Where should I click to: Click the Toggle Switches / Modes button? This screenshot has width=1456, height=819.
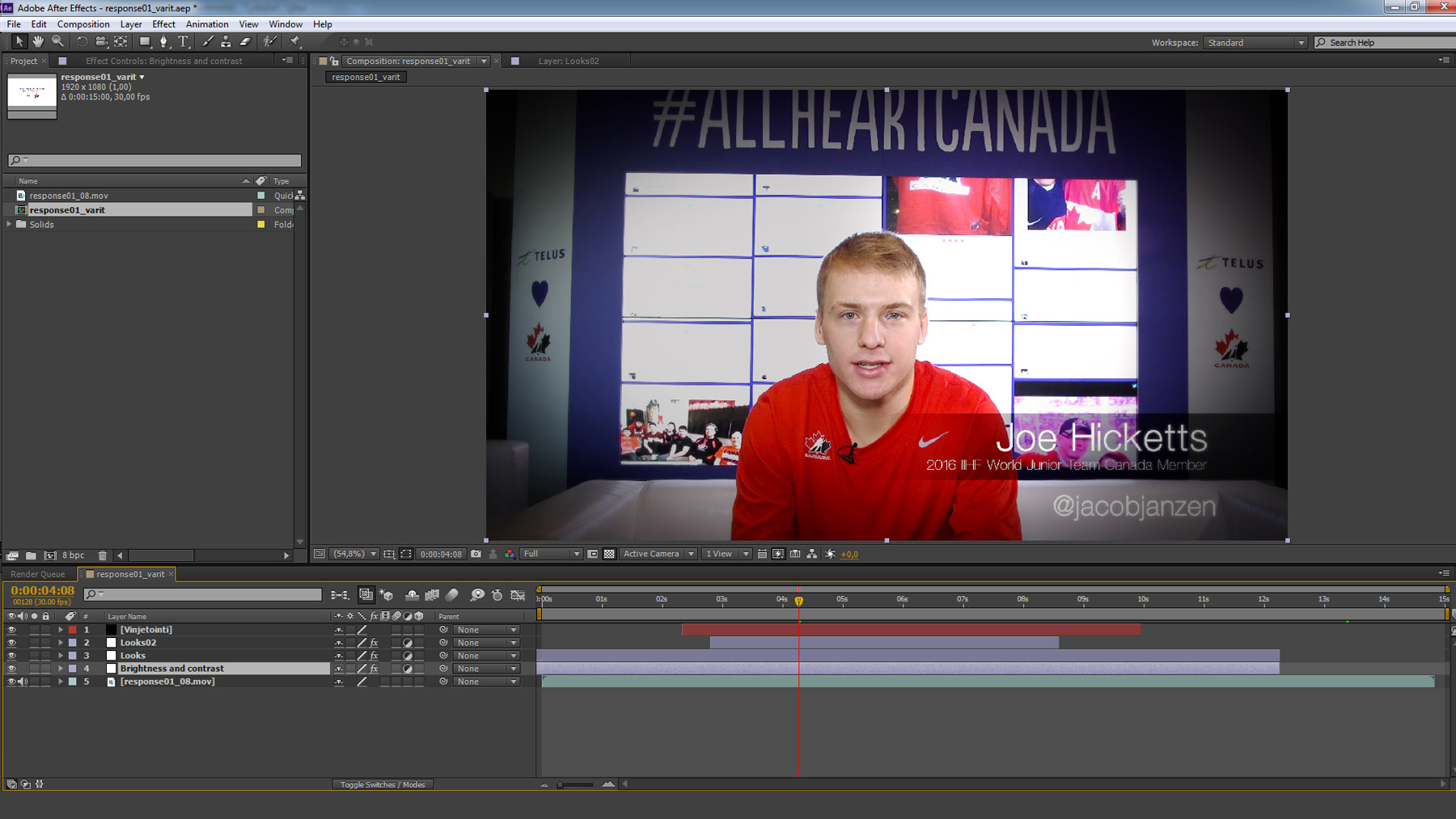click(x=382, y=784)
